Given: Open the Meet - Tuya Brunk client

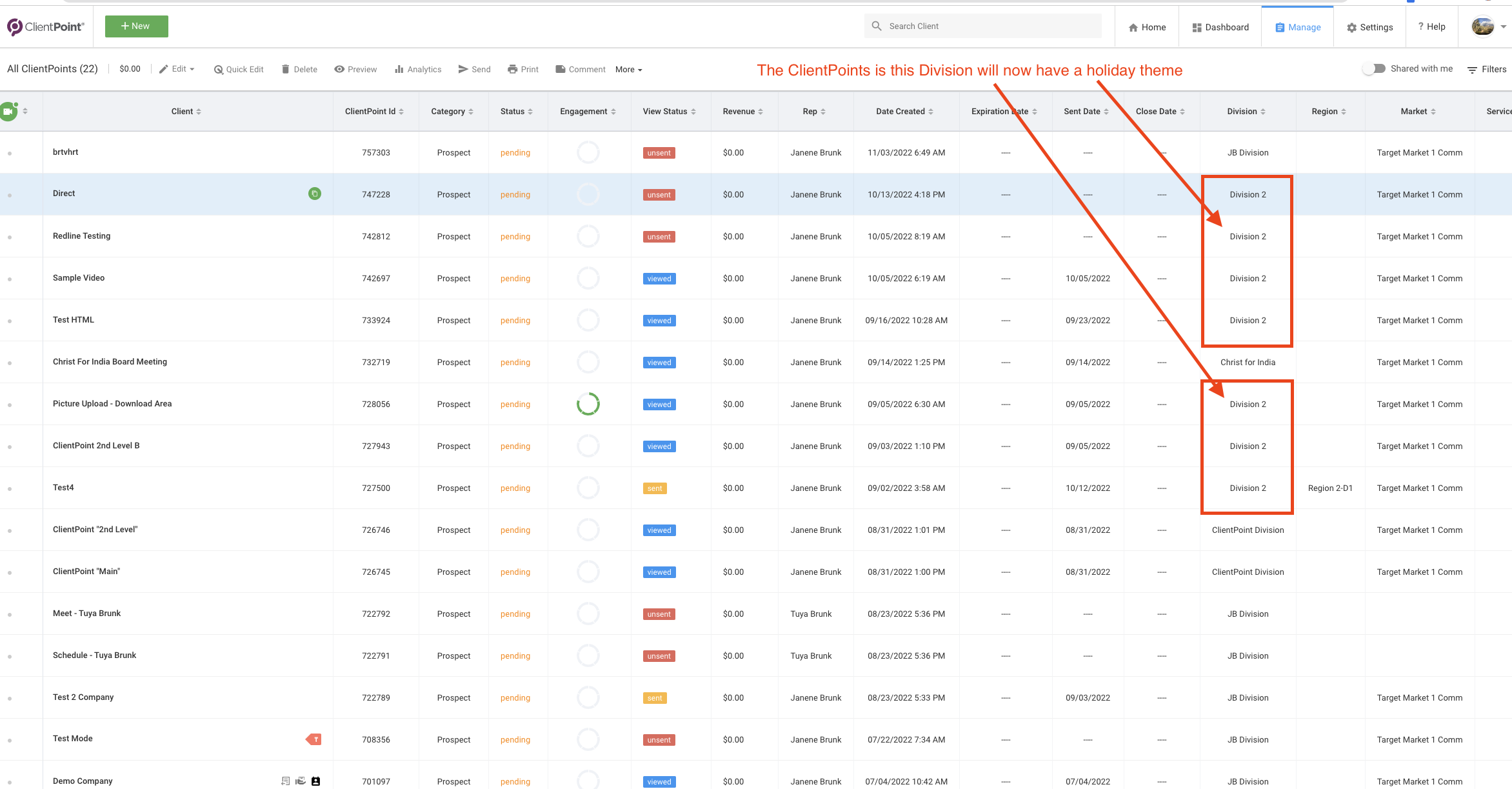Looking at the screenshot, I should point(86,614).
